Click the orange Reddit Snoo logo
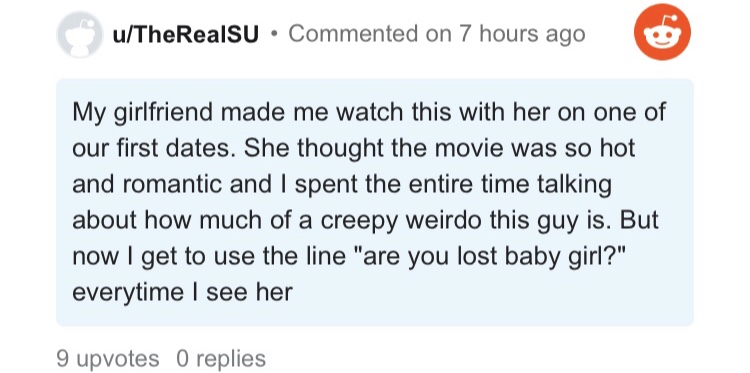 pyautogui.click(x=662, y=32)
